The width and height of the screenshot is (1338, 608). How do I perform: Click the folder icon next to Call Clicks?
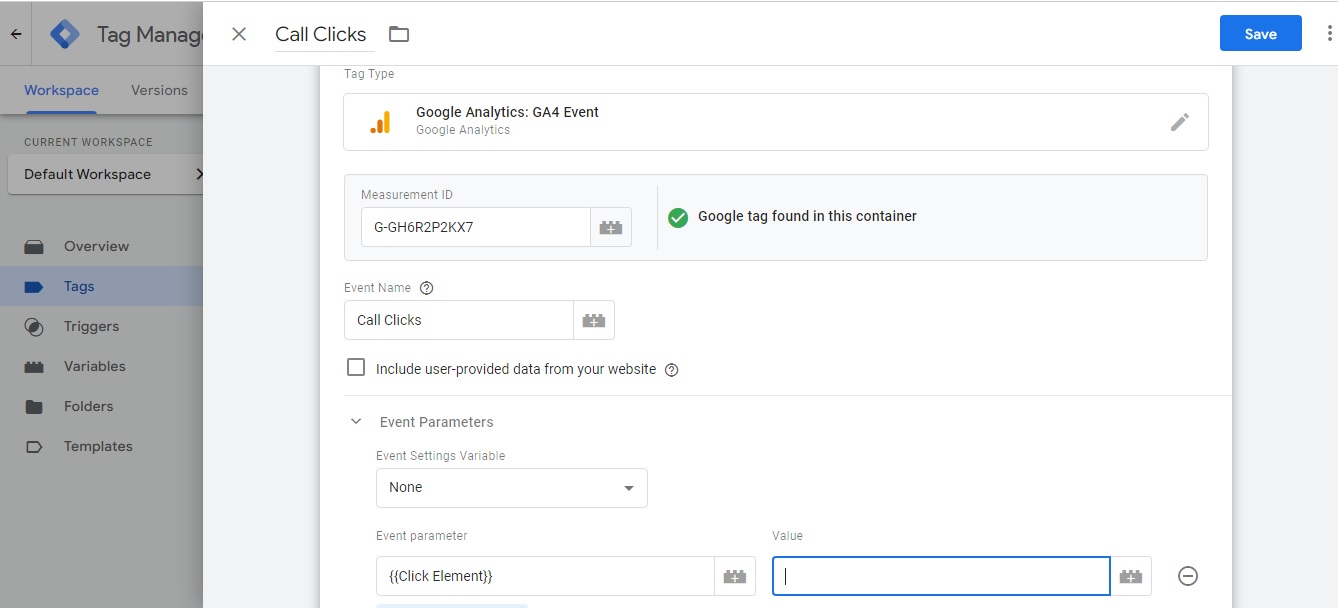(x=399, y=34)
